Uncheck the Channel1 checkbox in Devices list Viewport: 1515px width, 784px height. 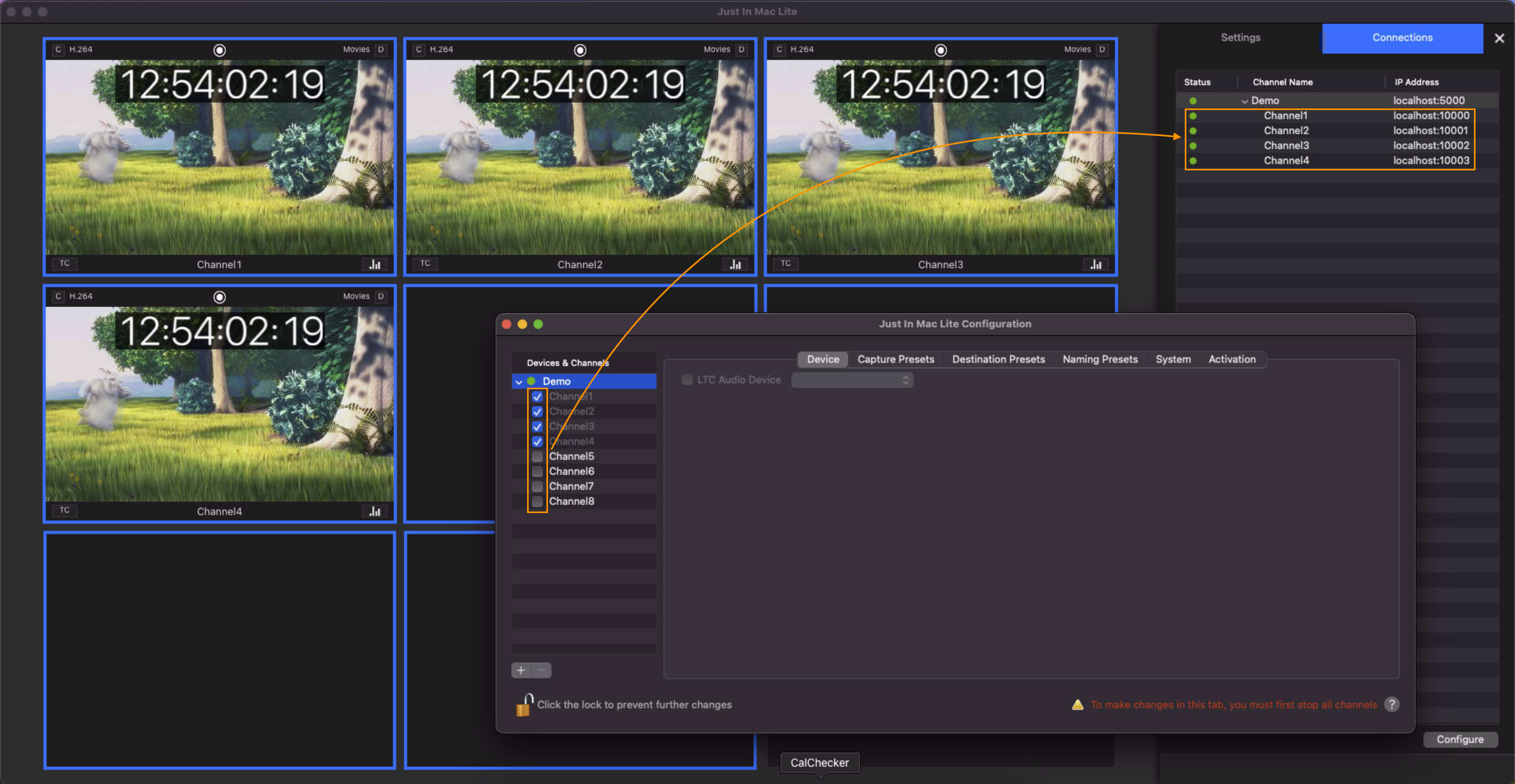pos(537,396)
